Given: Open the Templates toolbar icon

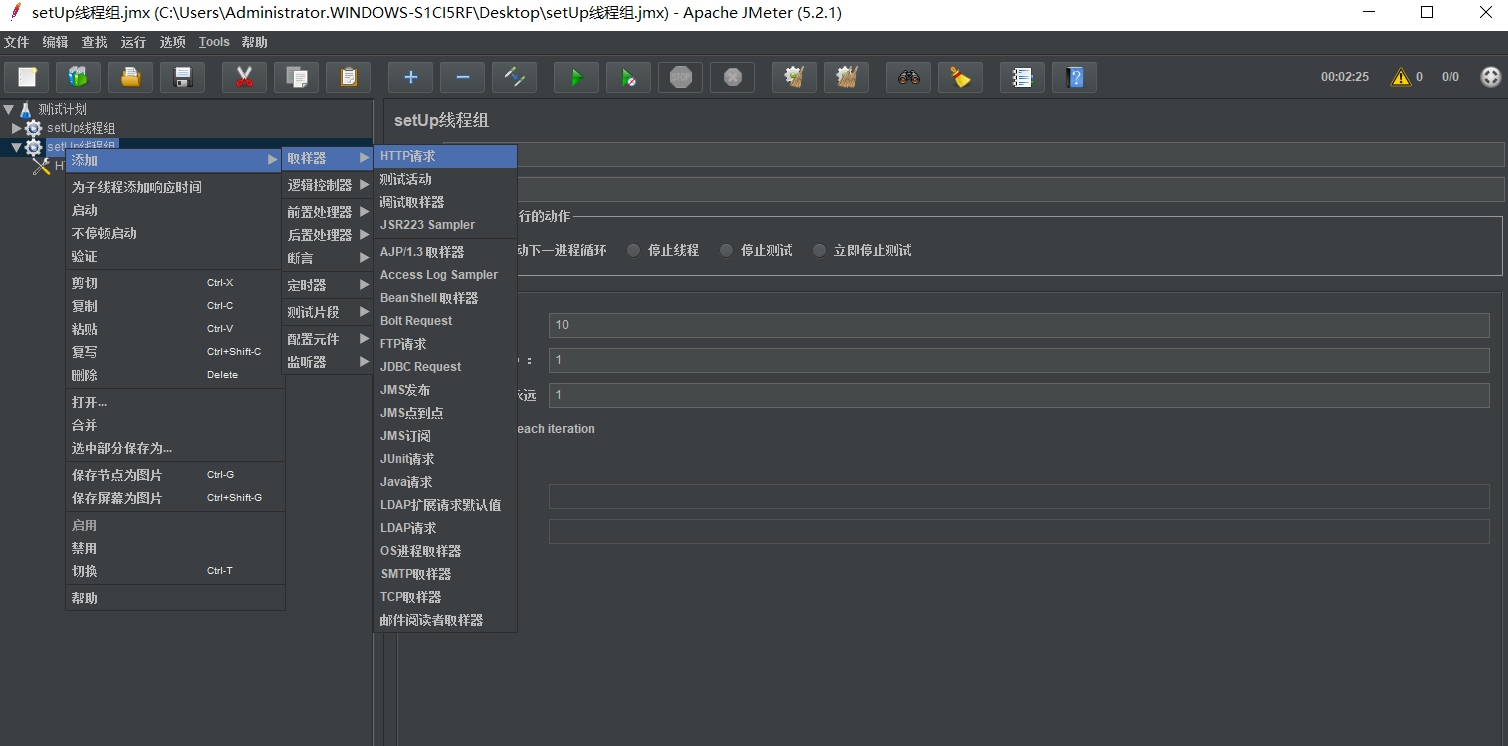Looking at the screenshot, I should 78,77.
